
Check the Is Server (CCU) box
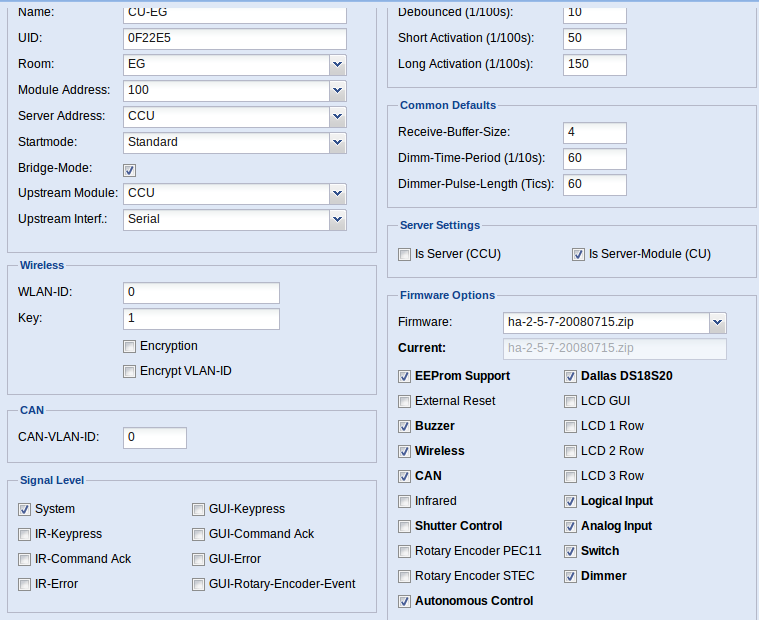tap(404, 255)
